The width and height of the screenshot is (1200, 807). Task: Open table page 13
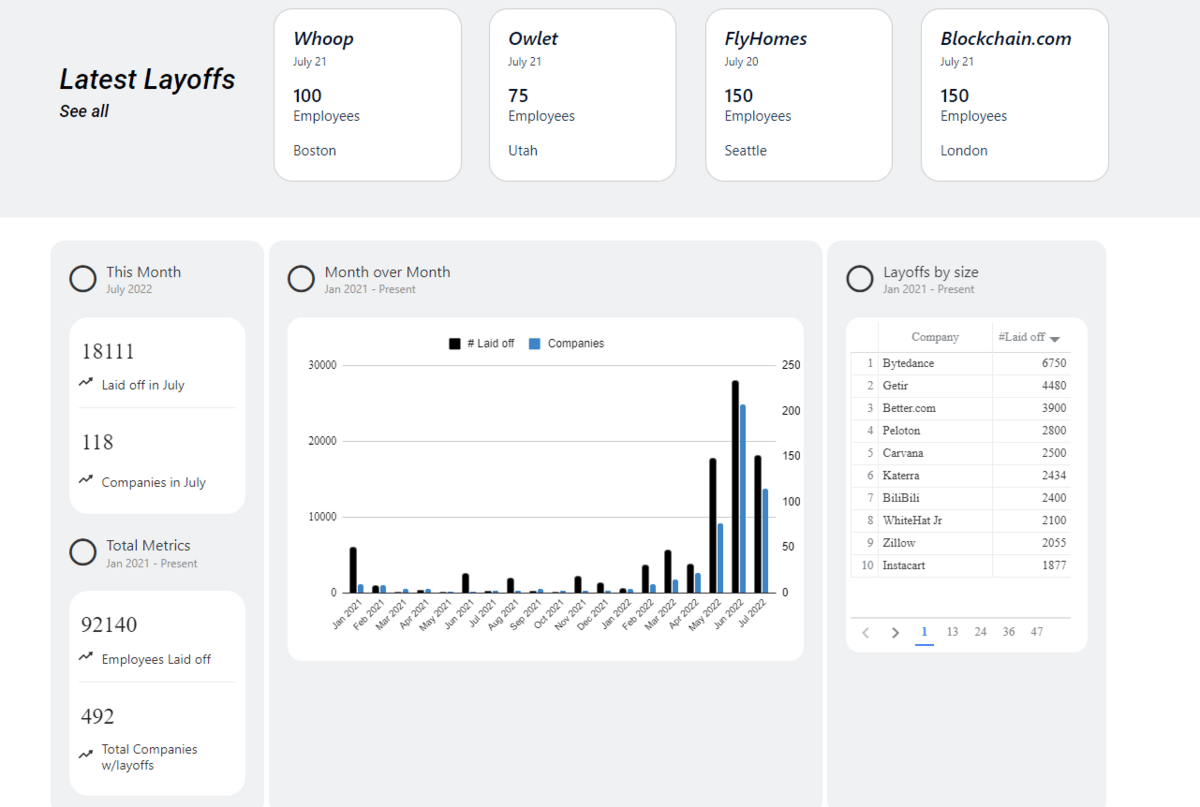coord(952,632)
